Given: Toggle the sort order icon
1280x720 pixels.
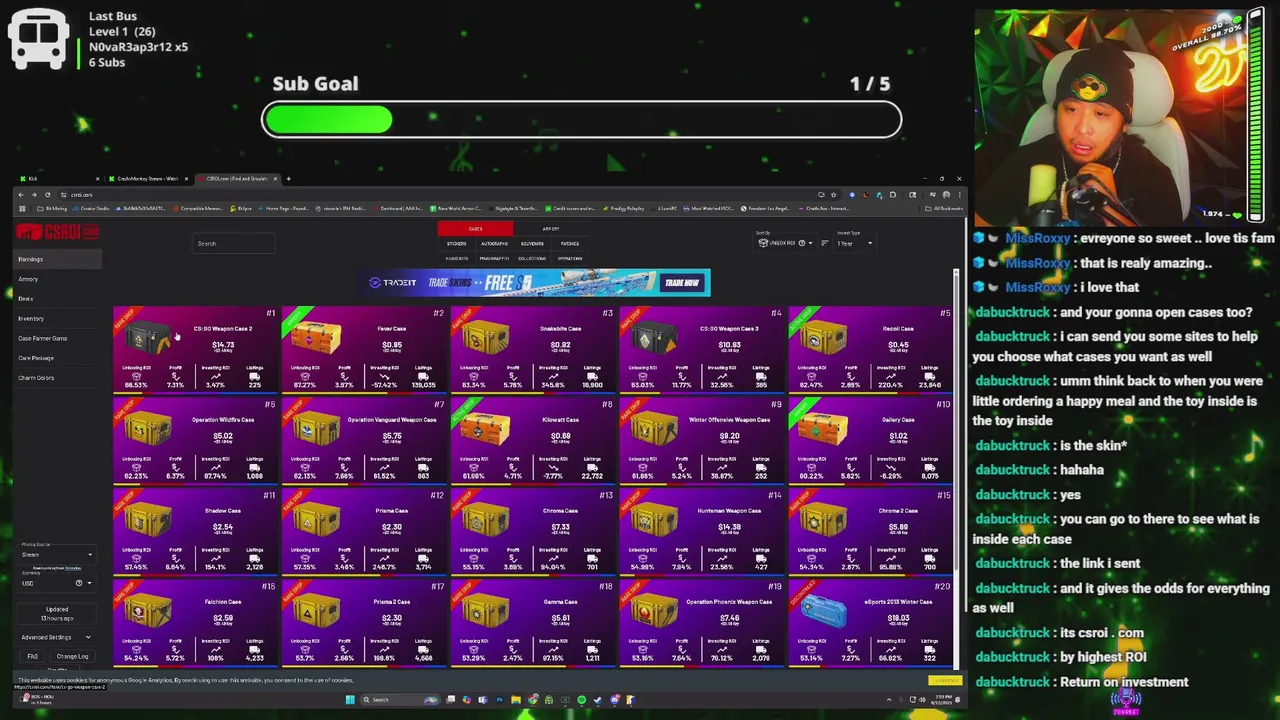Looking at the screenshot, I should tap(825, 243).
